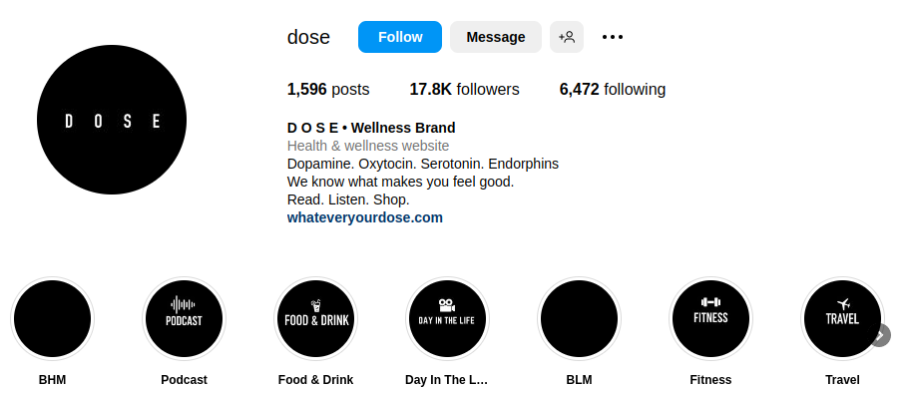901x401 pixels.
Task: Follow the dose account
Action: 400,37
